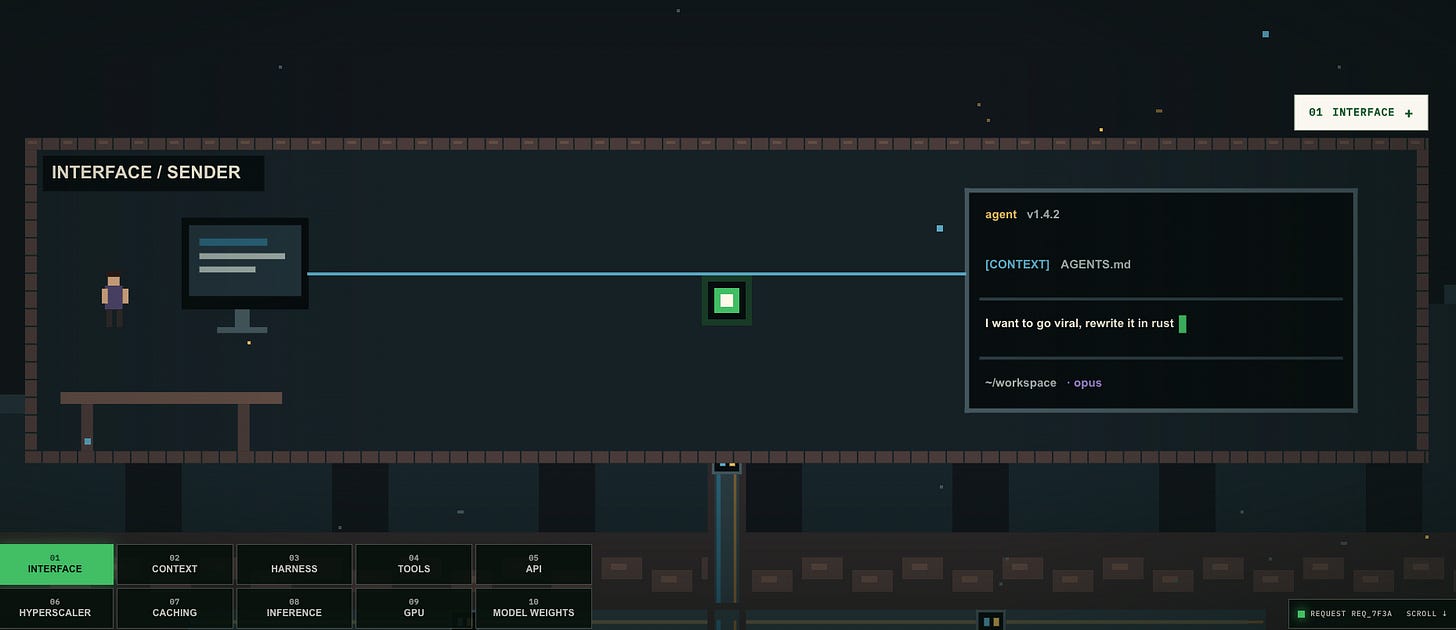
Task: Select the 07 Caching tab
Action: click(x=175, y=608)
